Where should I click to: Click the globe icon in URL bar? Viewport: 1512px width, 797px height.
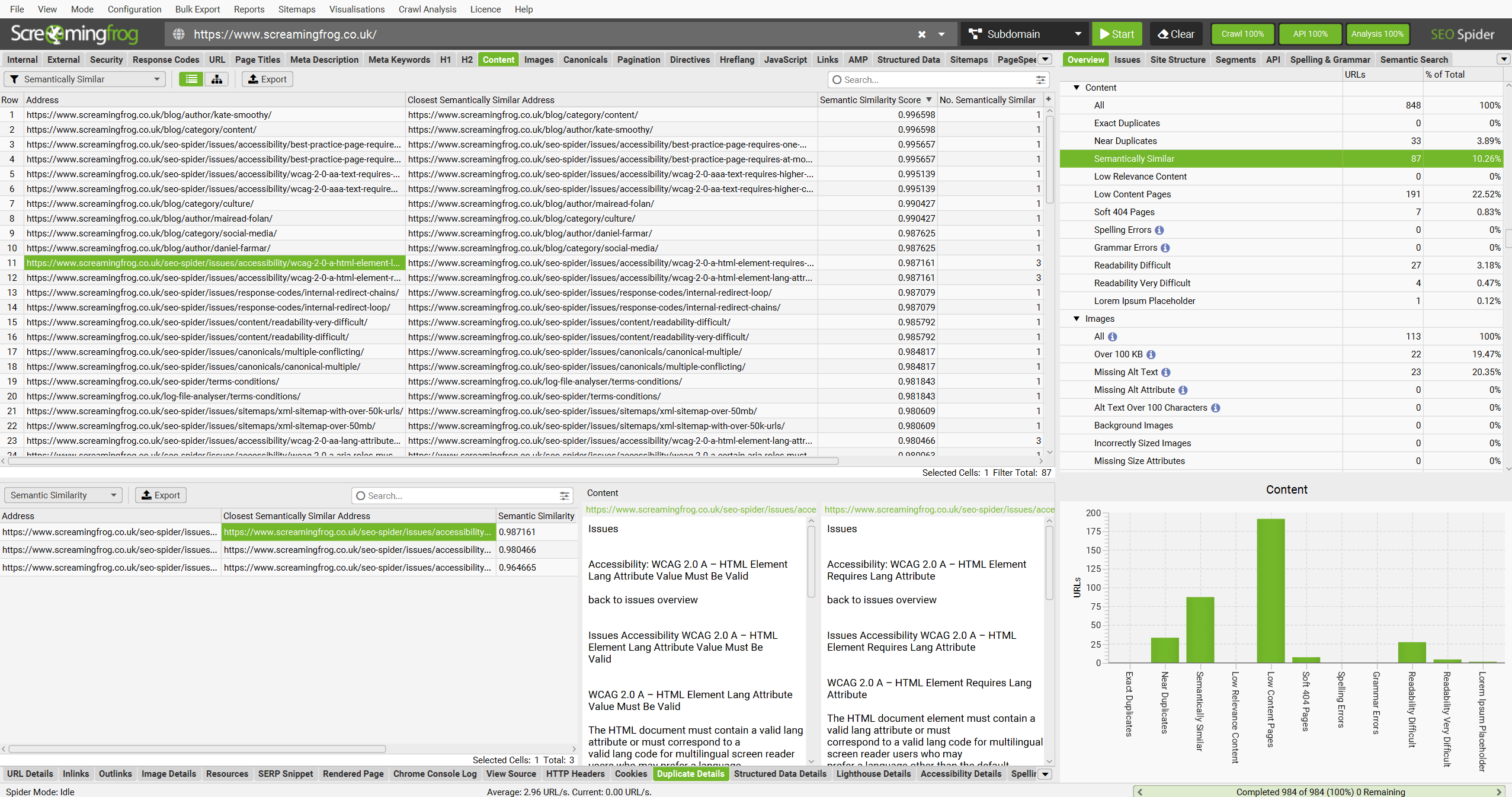(178, 34)
